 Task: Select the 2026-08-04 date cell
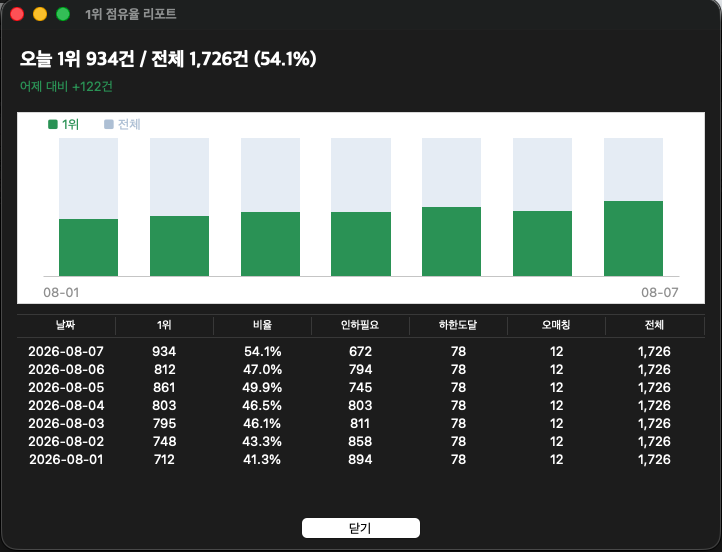tap(66, 406)
